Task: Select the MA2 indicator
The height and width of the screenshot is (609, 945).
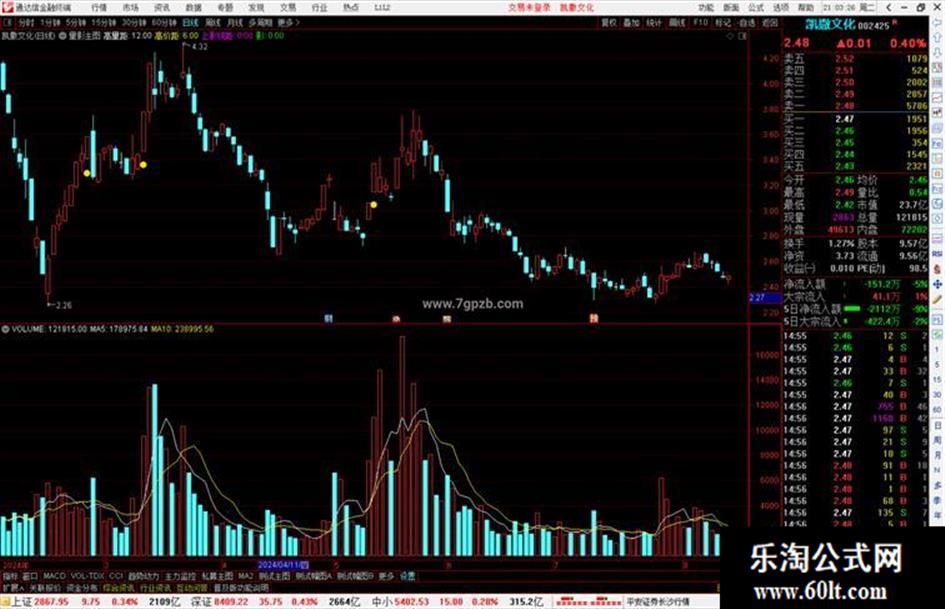Action: 245,576
